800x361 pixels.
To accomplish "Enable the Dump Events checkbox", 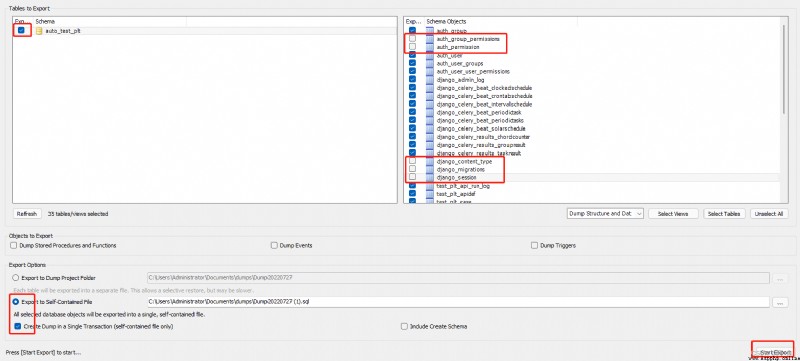I will tap(274, 245).
